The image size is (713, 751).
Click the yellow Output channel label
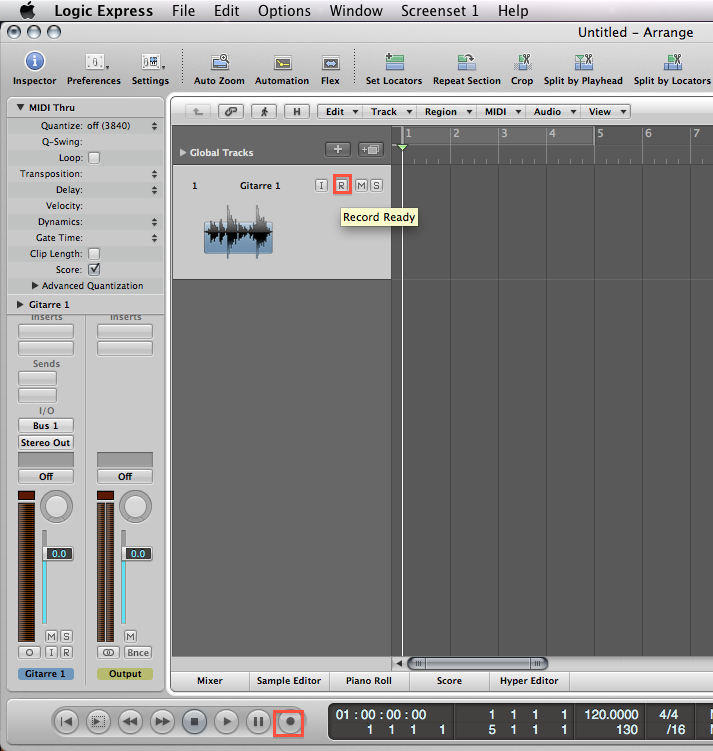point(125,673)
